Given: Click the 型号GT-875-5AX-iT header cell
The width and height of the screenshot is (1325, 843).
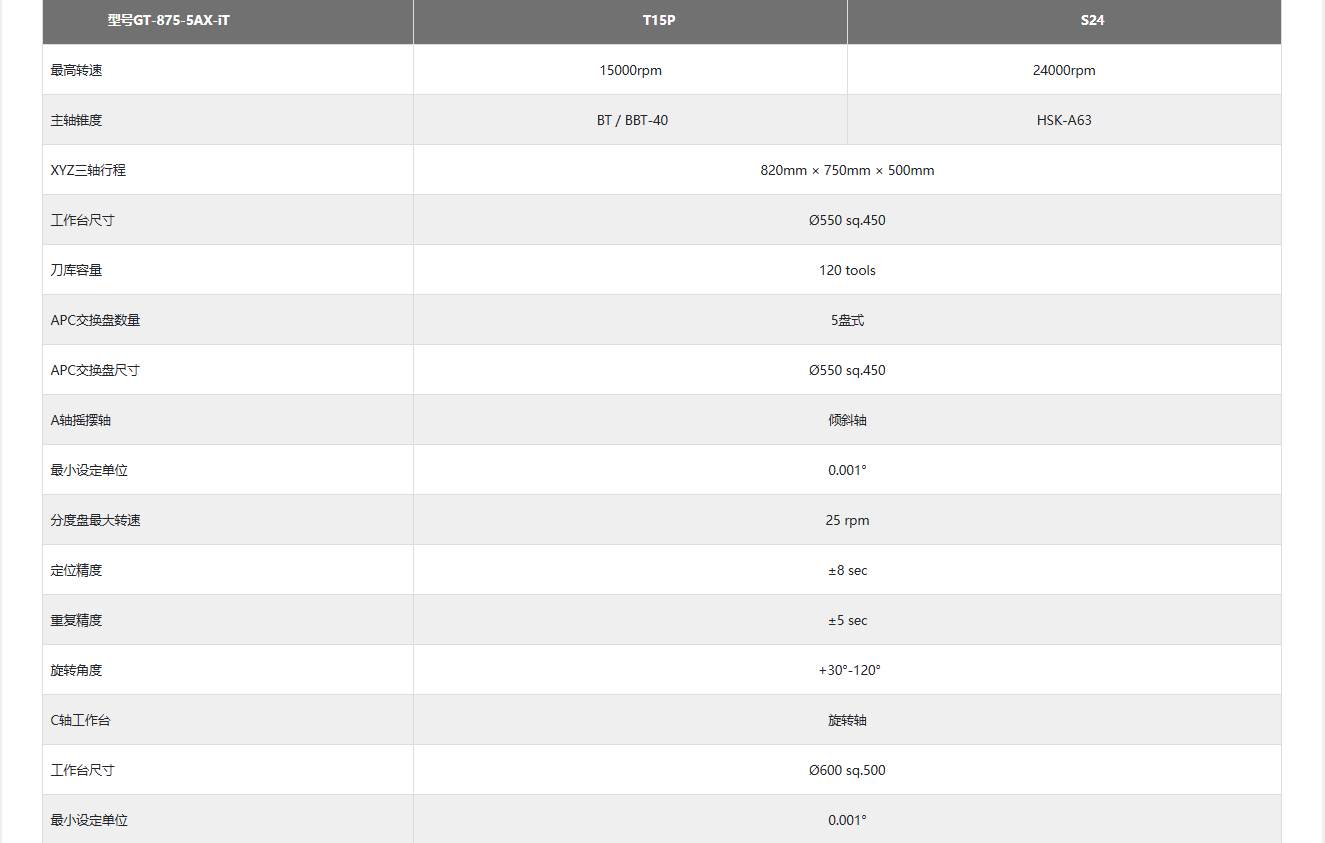Looking at the screenshot, I should point(169,20).
